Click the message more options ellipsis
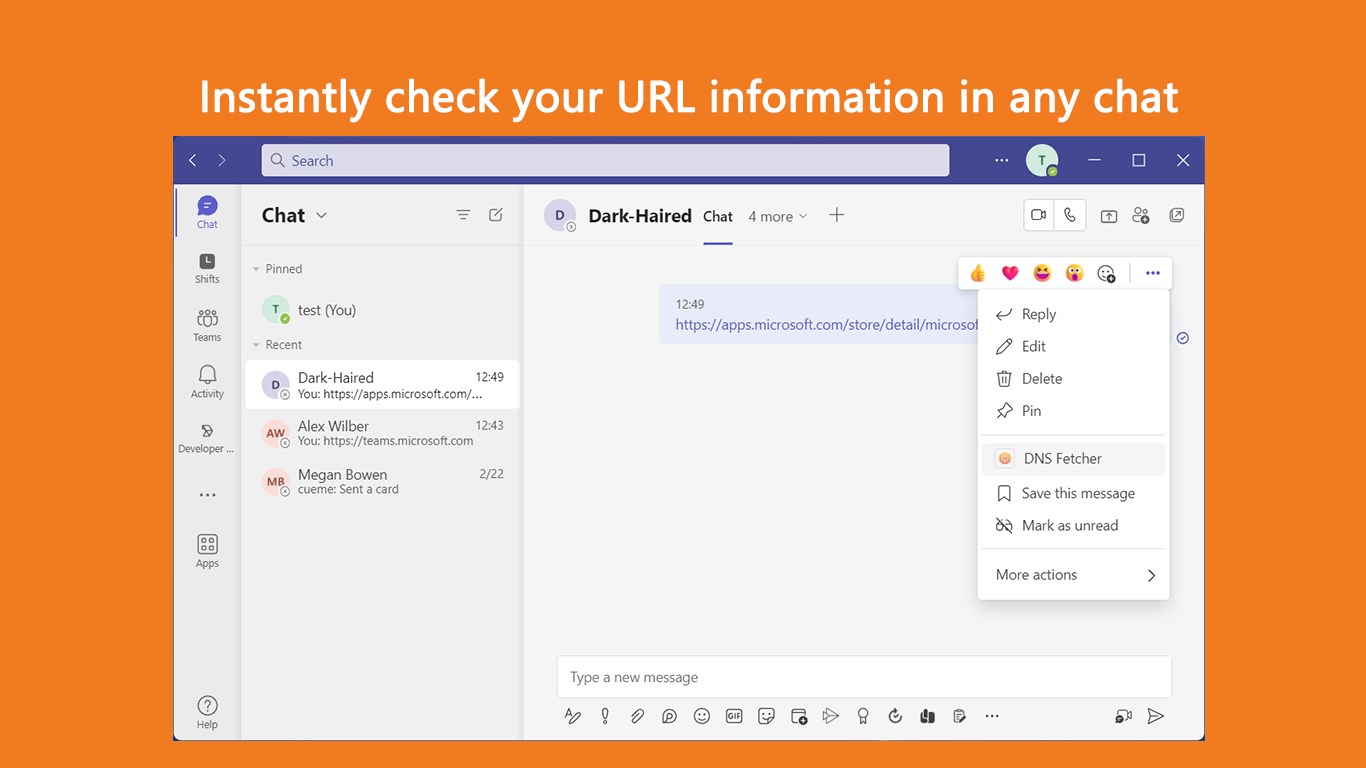1366x768 pixels. point(1153,273)
